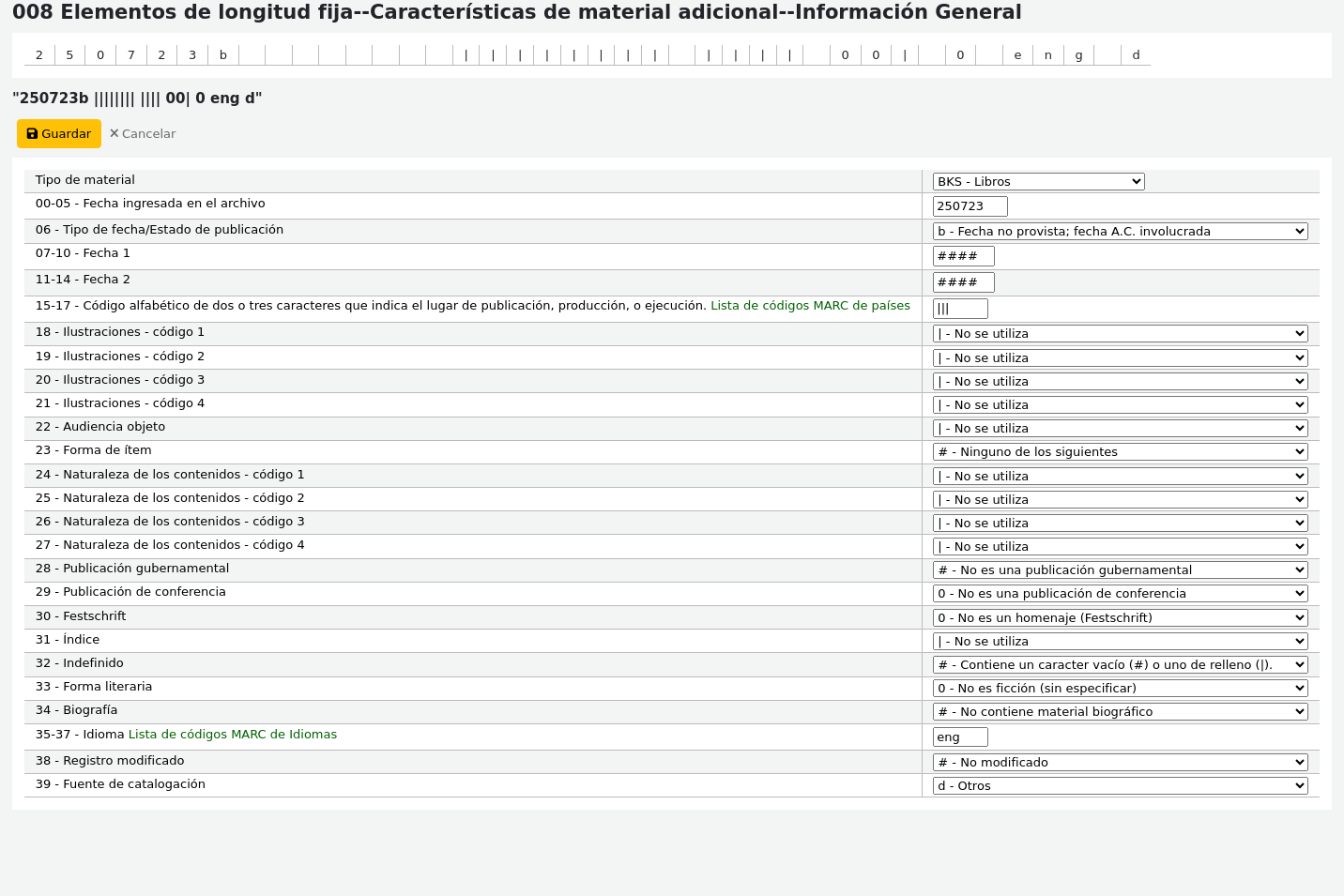
Task: Open the Festschrift dropdown
Action: click(1120, 618)
